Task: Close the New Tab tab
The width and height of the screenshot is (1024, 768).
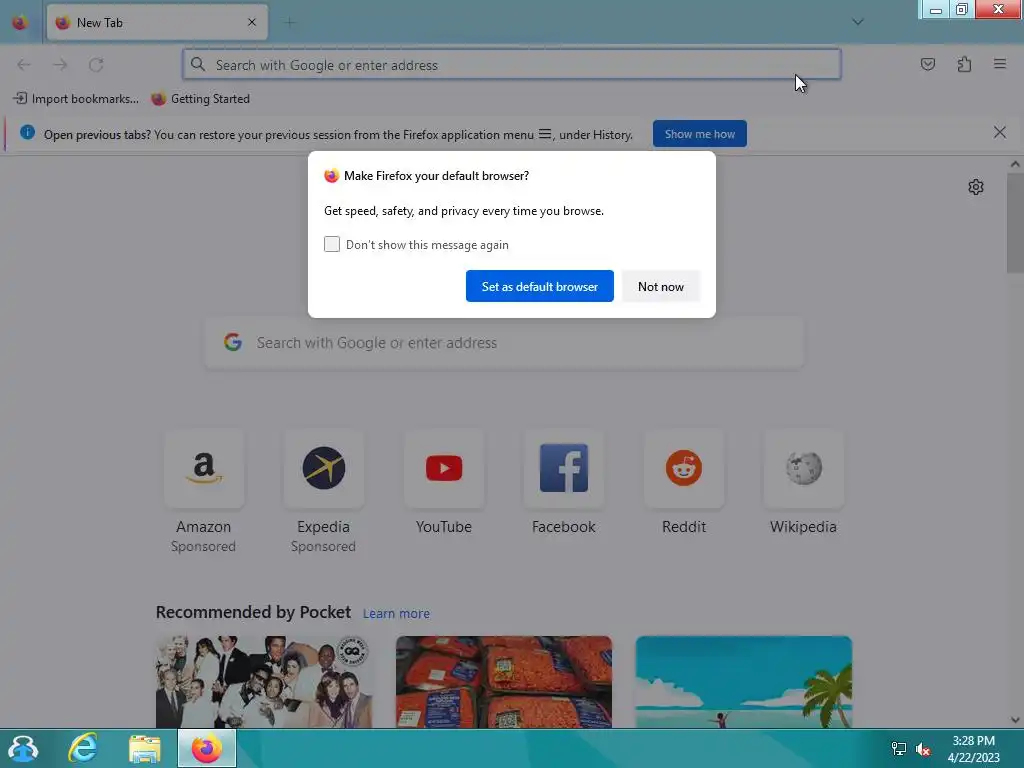Action: [x=252, y=23]
